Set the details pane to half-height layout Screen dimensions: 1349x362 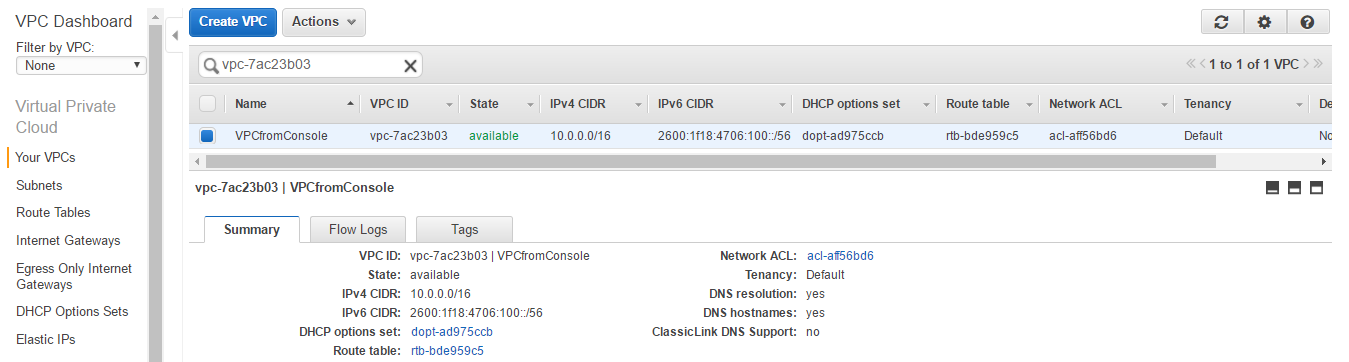[1295, 188]
